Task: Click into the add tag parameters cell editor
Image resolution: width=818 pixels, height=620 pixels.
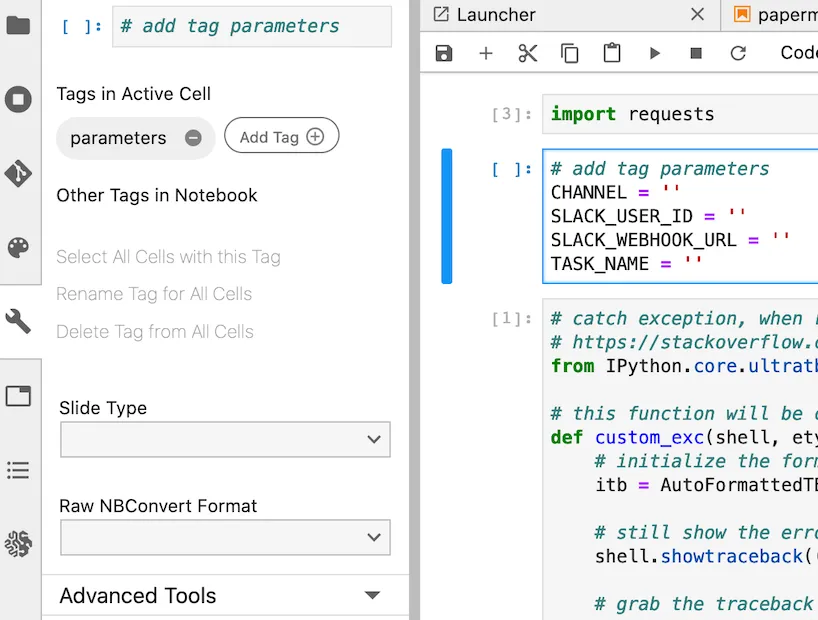Action: coord(680,216)
